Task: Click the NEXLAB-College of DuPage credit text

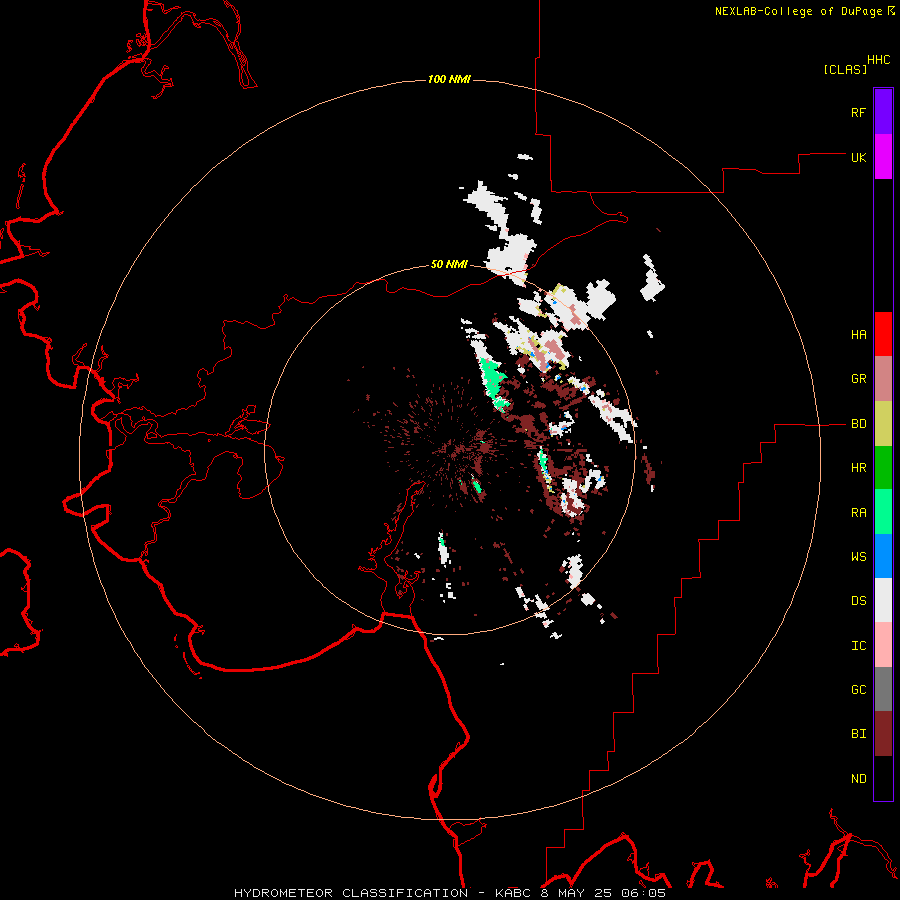Action: tap(798, 11)
